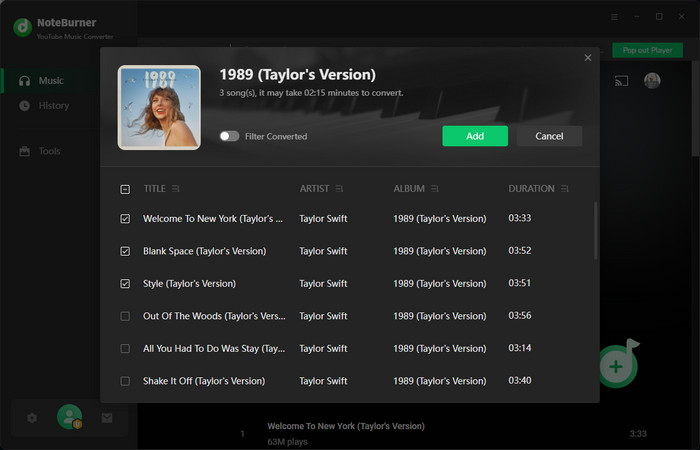The height and width of the screenshot is (450, 700).
Task: Open the mail envelope icon
Action: pyautogui.click(x=107, y=418)
